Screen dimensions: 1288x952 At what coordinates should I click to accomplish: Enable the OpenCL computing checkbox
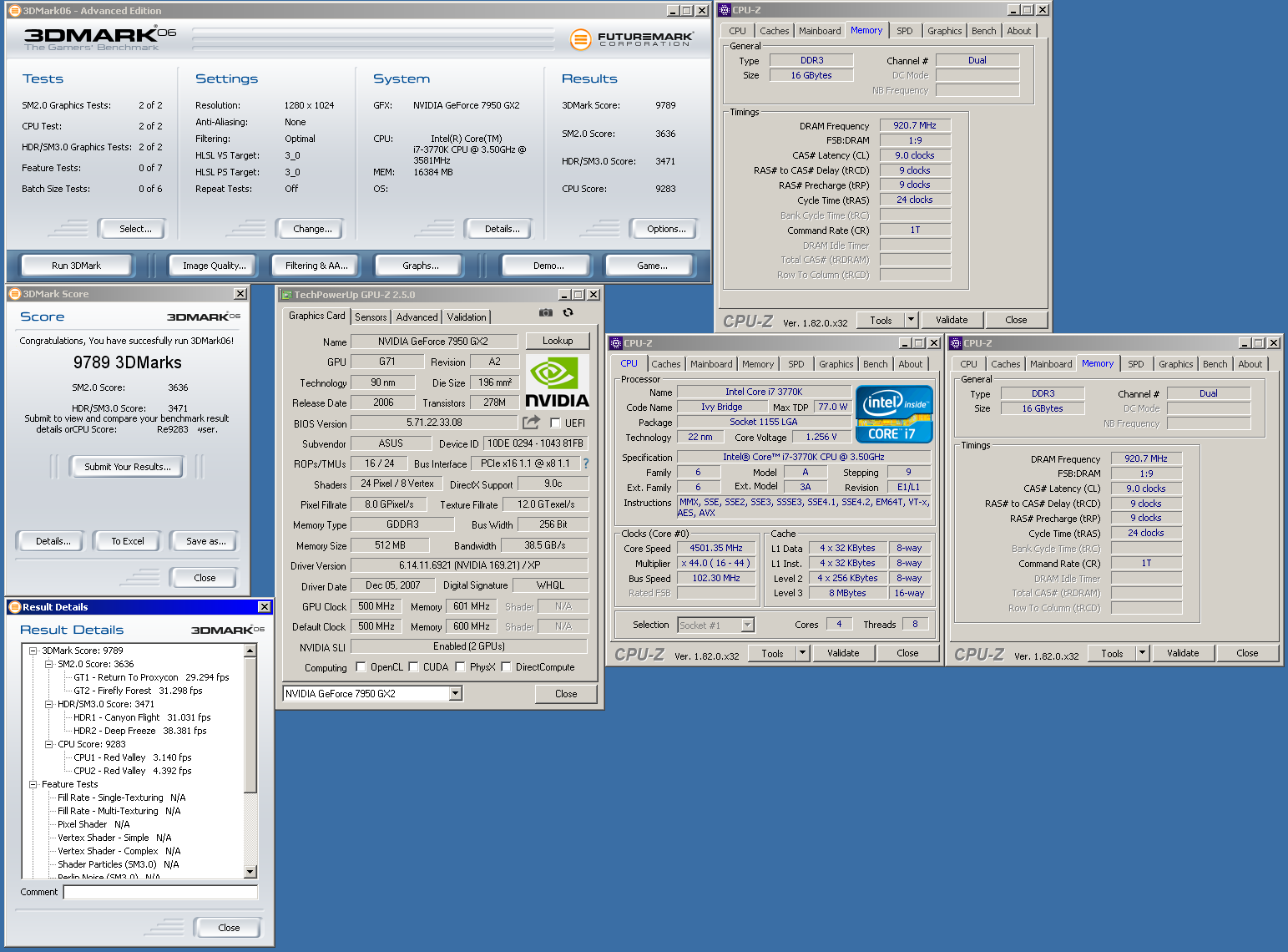click(x=361, y=667)
